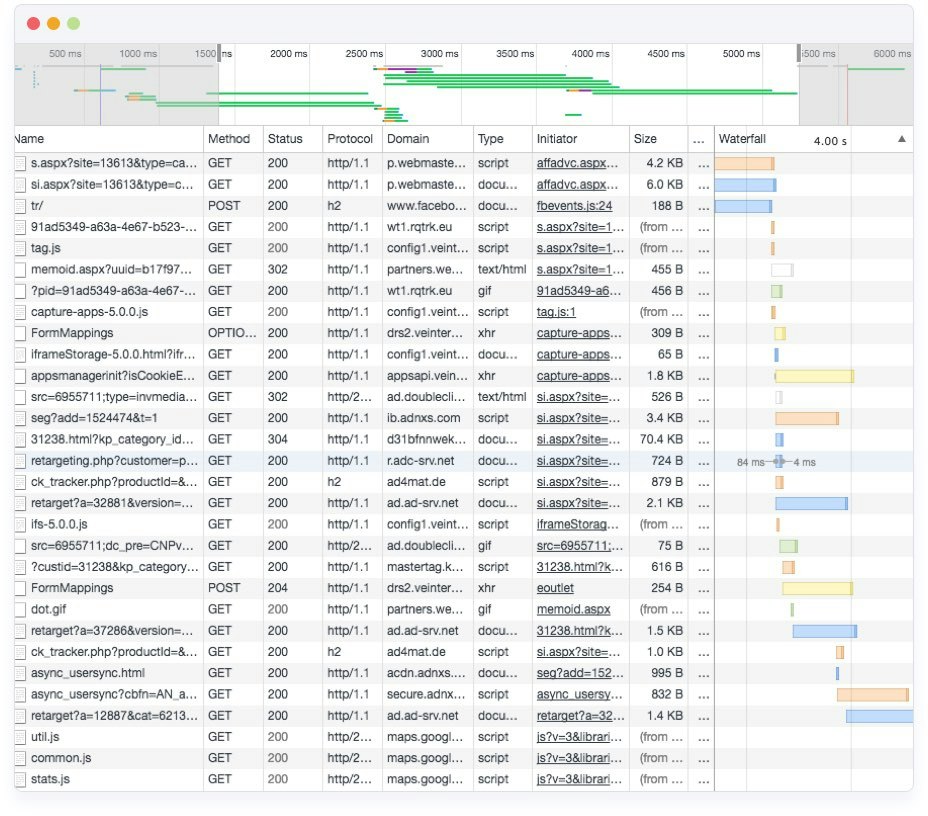Sort by the Type column header
Image resolution: width=928 pixels, height=816 pixels.
(503, 139)
